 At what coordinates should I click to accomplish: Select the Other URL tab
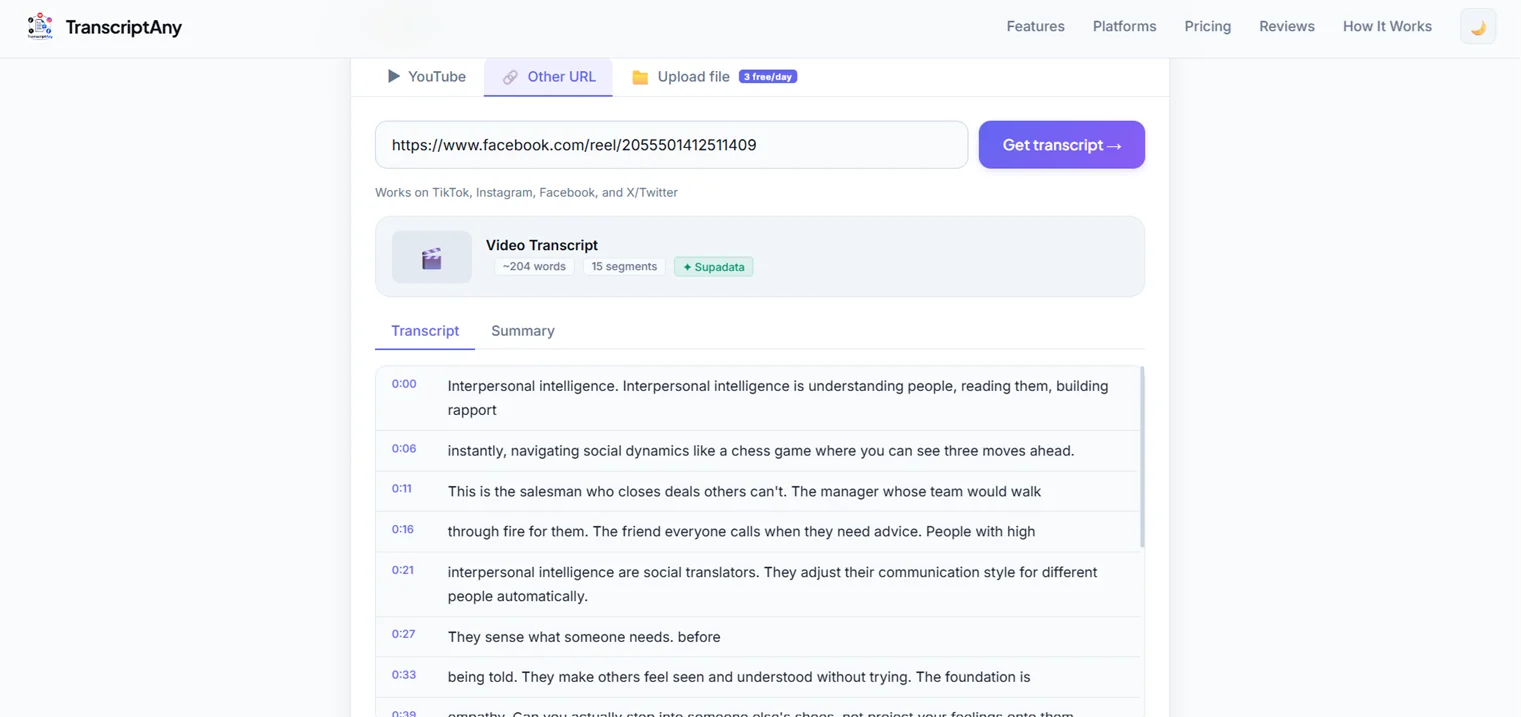pyautogui.click(x=548, y=77)
